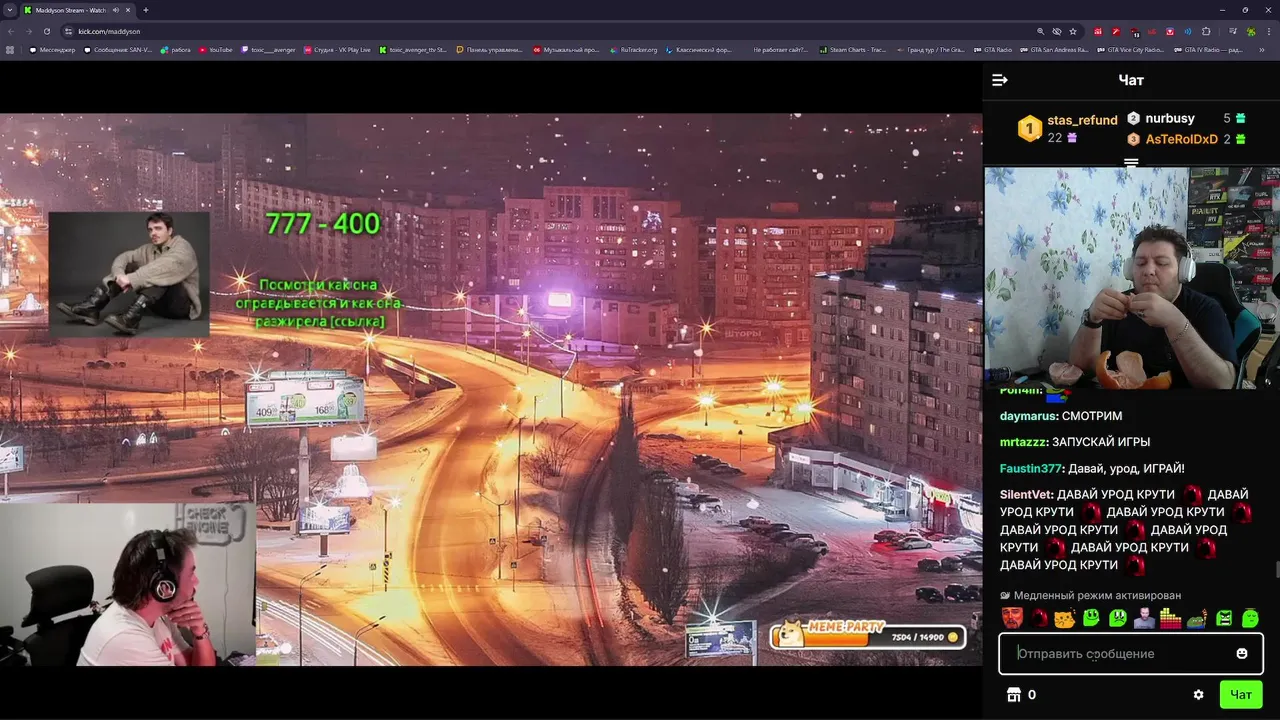1280x720 pixels.
Task: Insert the red-faced man emote
Action: coord(1012,618)
